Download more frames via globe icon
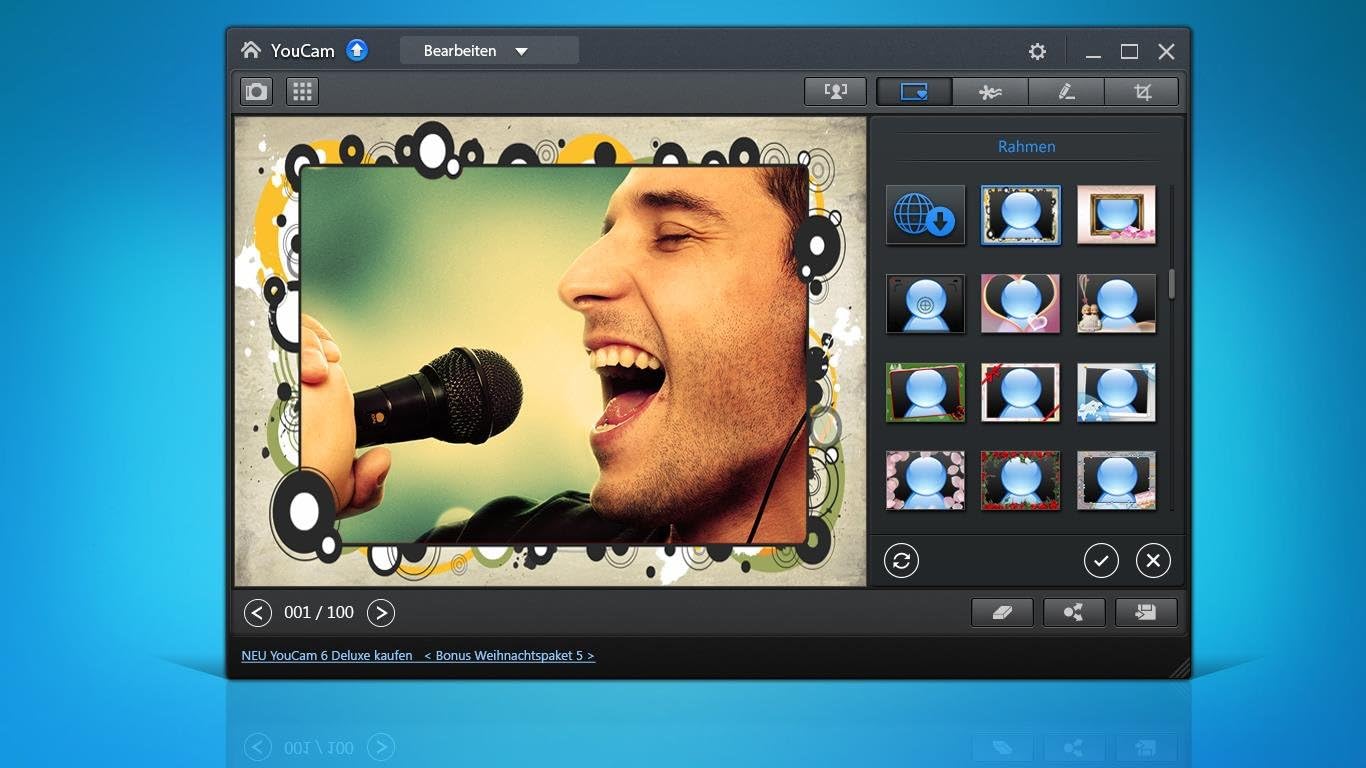The width and height of the screenshot is (1366, 768). [x=925, y=215]
